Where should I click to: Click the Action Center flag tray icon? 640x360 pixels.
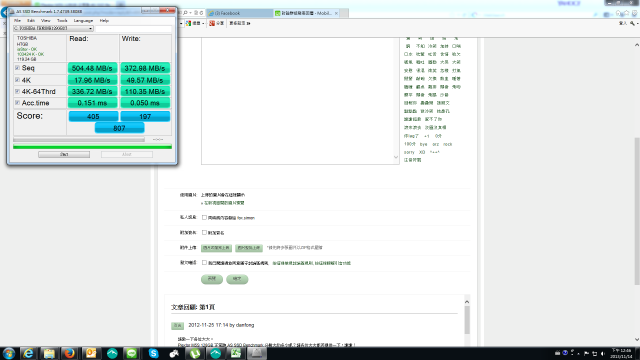coord(587,353)
